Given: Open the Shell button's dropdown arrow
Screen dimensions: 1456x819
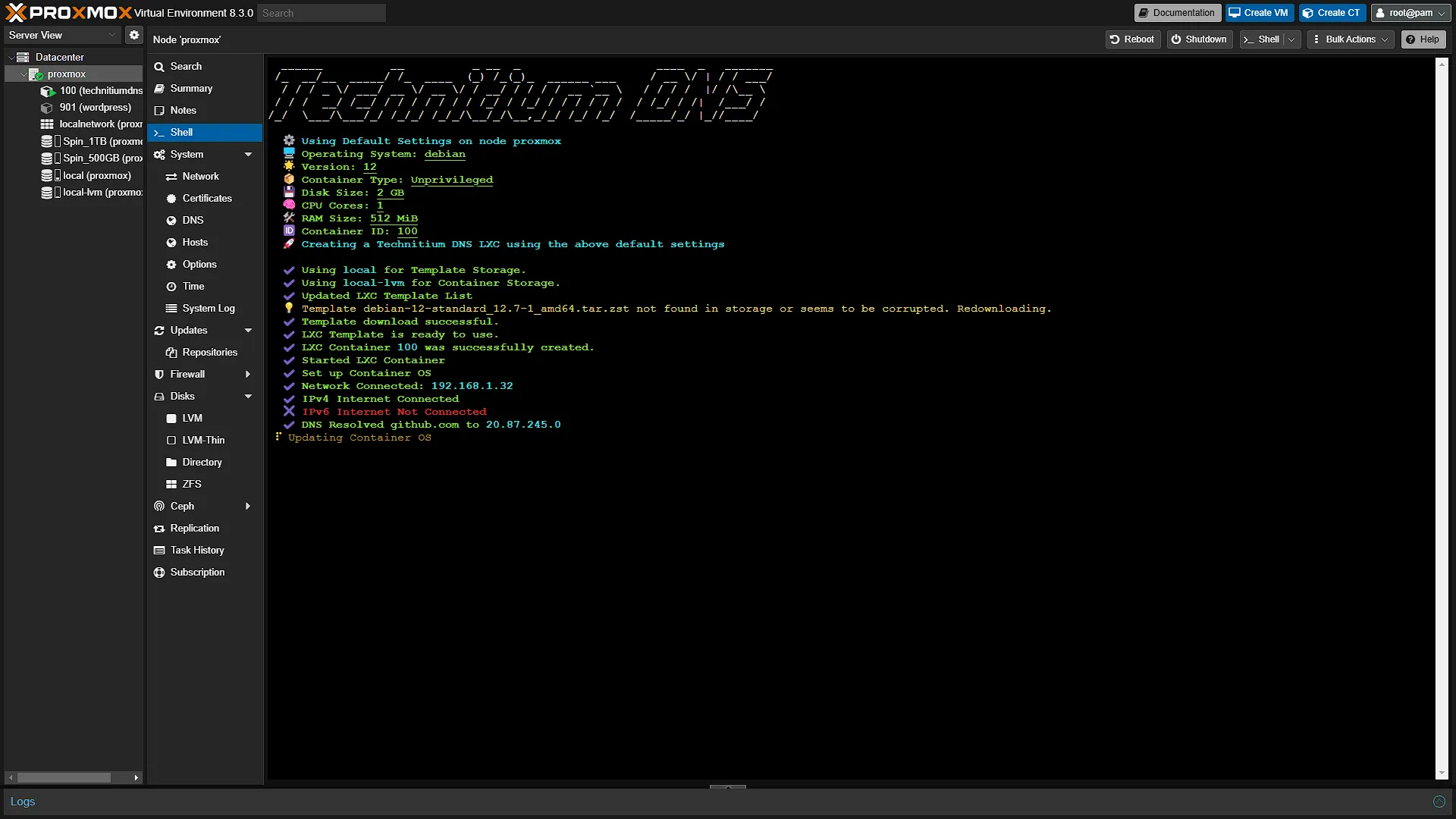Looking at the screenshot, I should pyautogui.click(x=1291, y=39).
